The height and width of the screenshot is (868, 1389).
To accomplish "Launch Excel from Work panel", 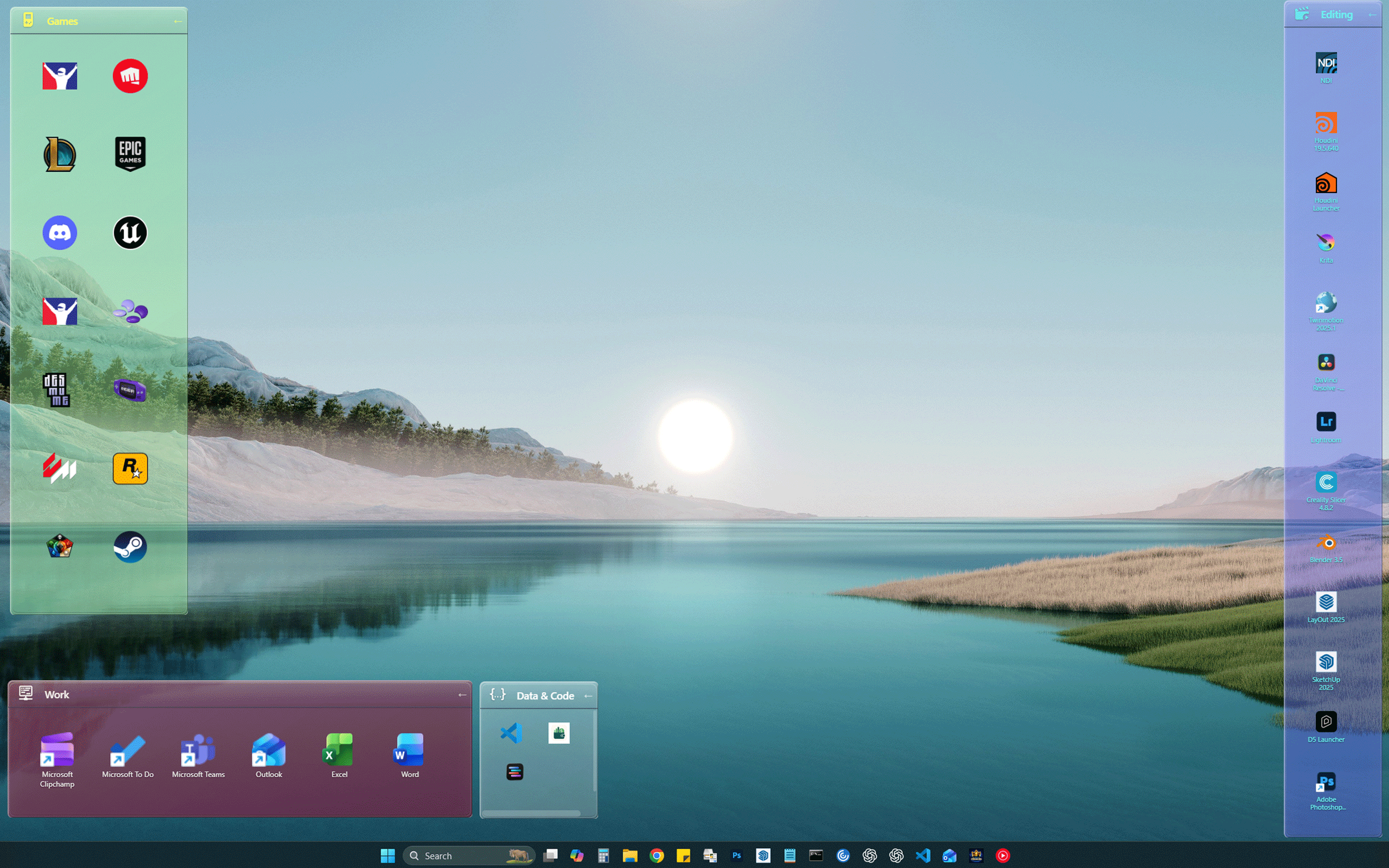I will pos(339,756).
